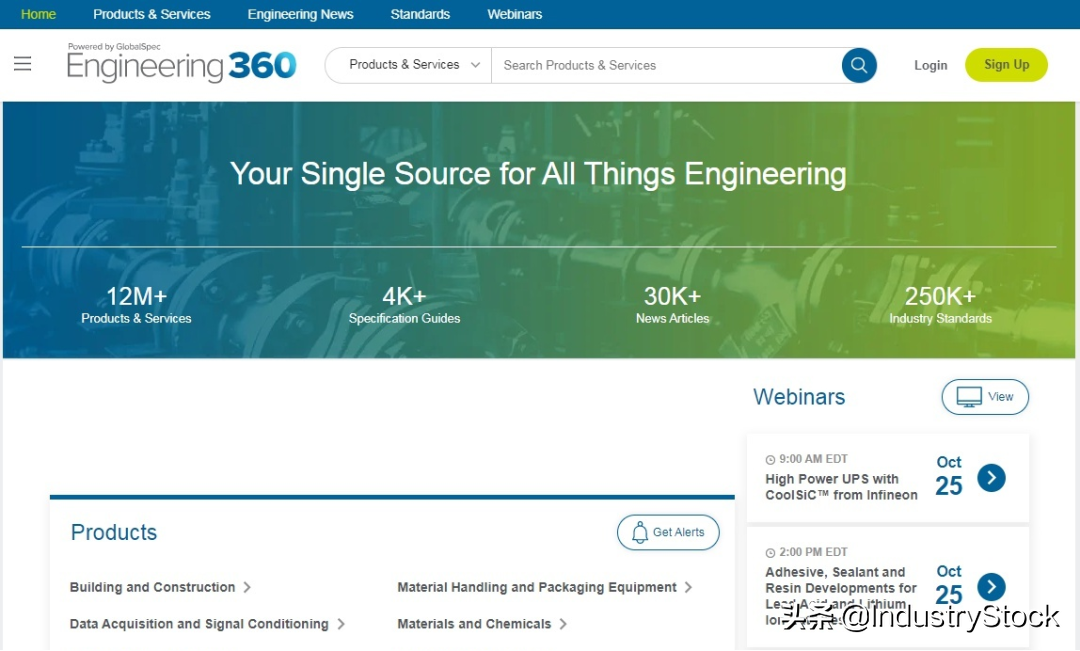Click 'Your Single Source for All Things Engineering'
1080x651 pixels.
(538, 174)
